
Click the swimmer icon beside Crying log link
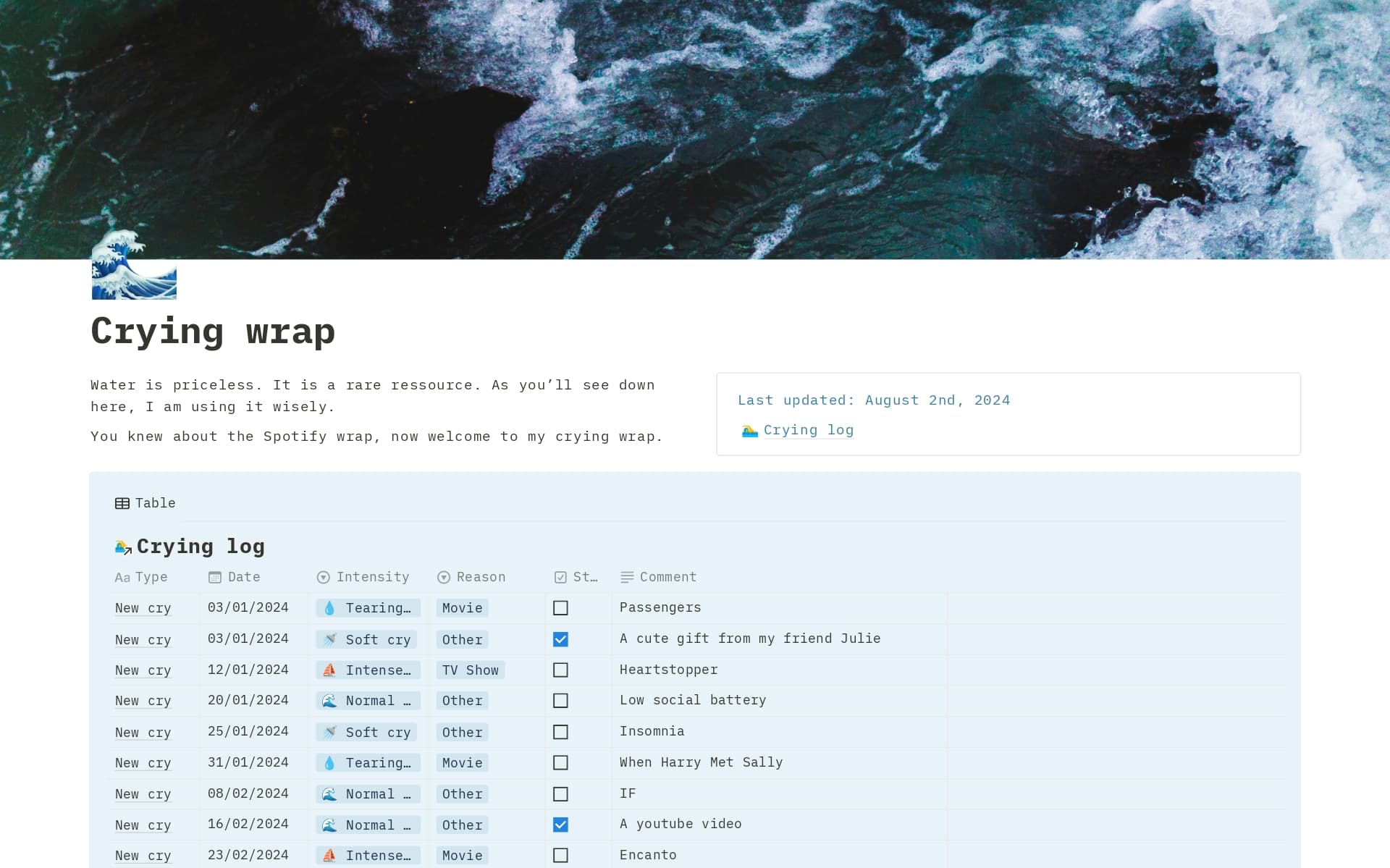pos(749,431)
